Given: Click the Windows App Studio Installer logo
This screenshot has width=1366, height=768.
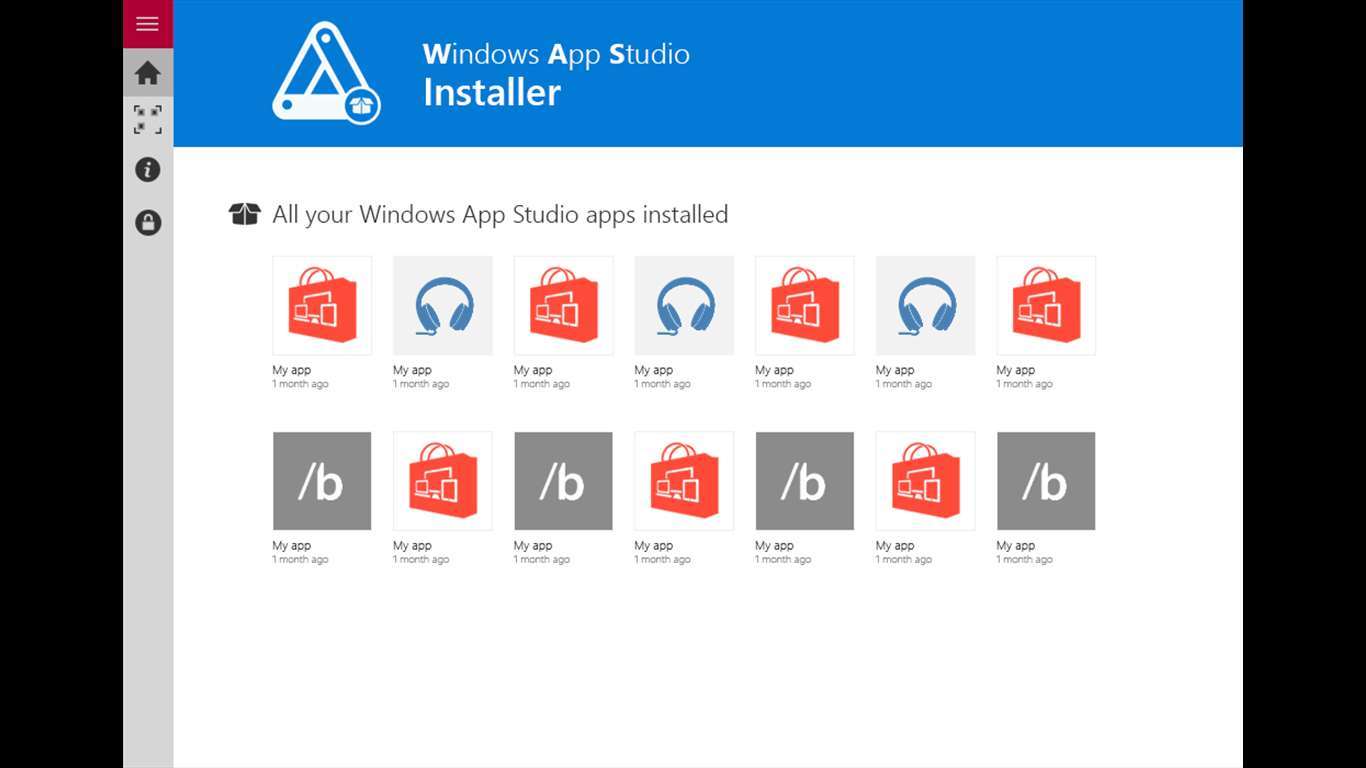Looking at the screenshot, I should 326,73.
